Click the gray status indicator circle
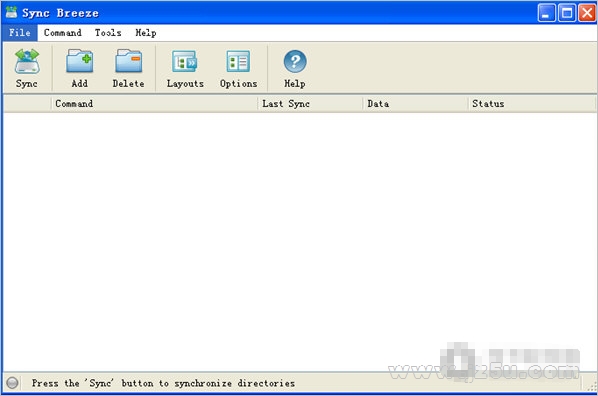The width and height of the screenshot is (598, 396). 12,383
